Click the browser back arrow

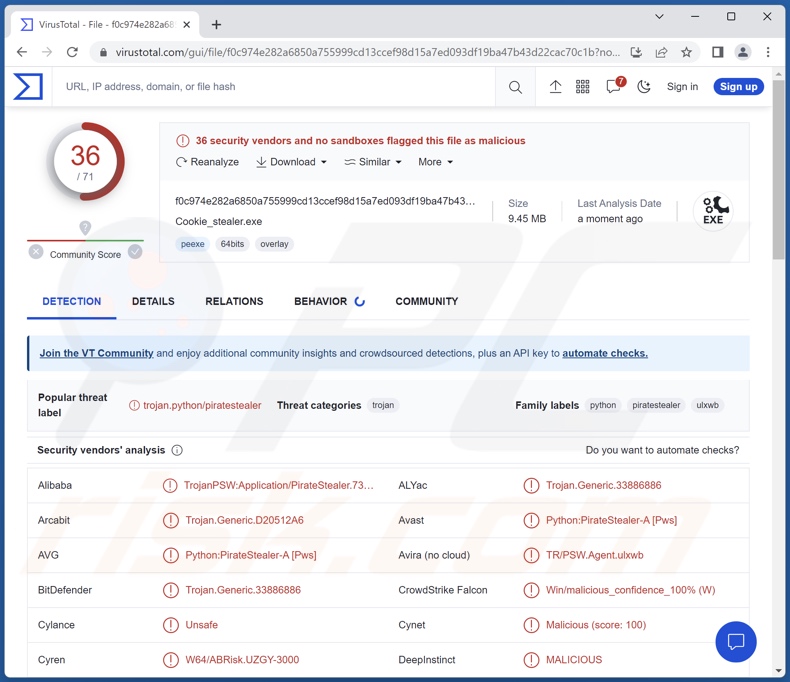22,52
